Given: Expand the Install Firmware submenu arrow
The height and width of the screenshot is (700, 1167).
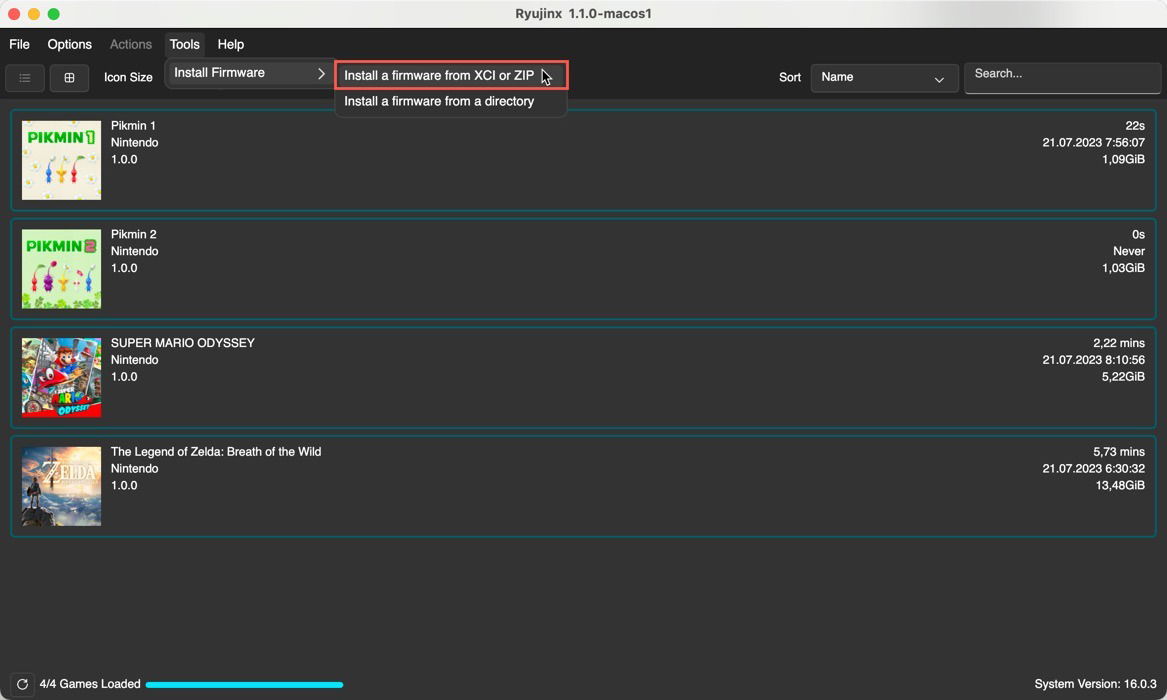Looking at the screenshot, I should [321, 73].
